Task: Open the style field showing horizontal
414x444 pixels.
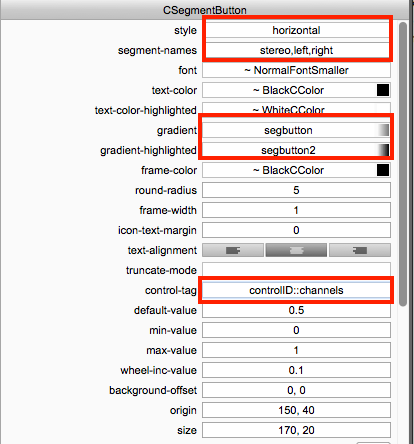Action: (x=296, y=30)
